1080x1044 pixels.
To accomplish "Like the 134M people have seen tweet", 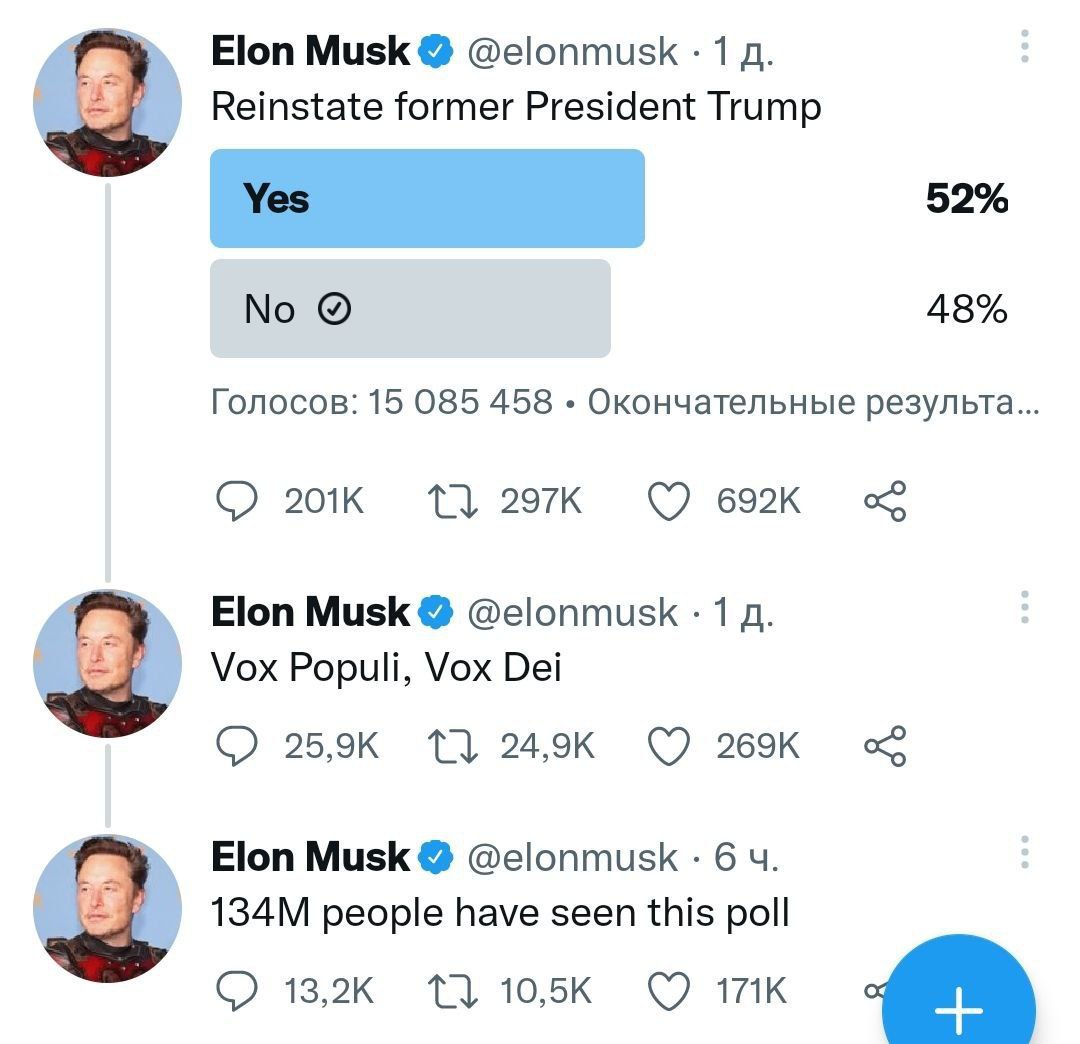I will (x=669, y=991).
